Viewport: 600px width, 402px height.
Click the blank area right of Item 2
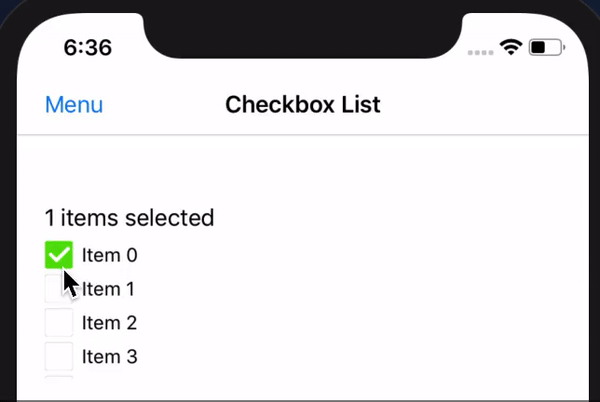(350, 323)
